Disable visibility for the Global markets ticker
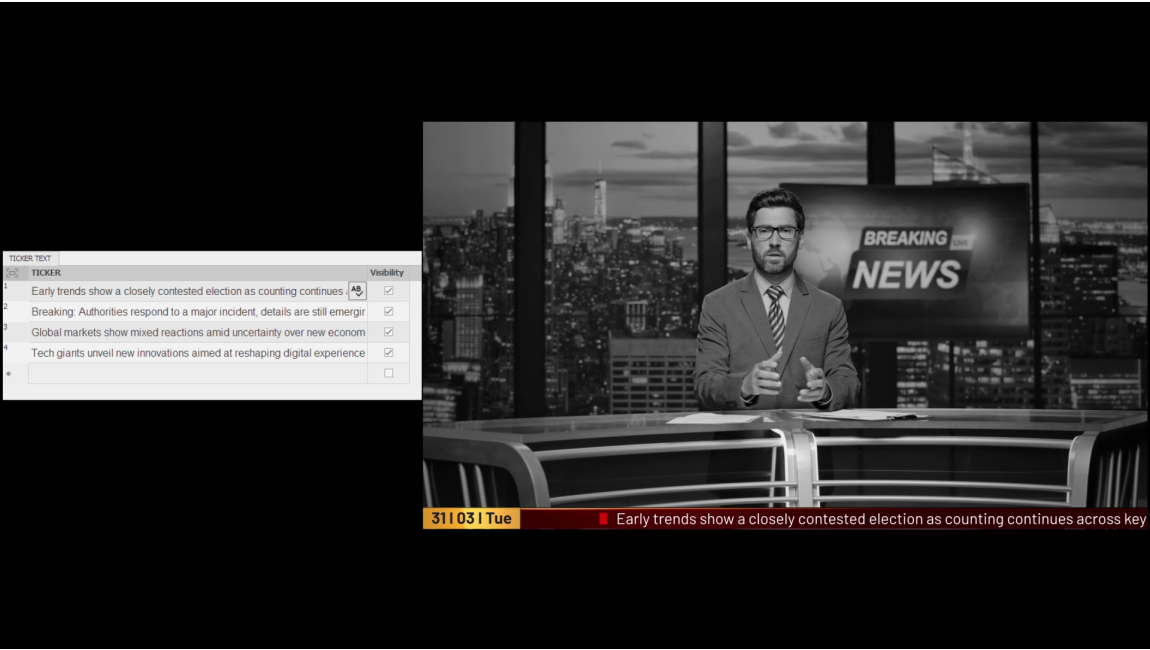1150x650 pixels. pyautogui.click(x=389, y=332)
